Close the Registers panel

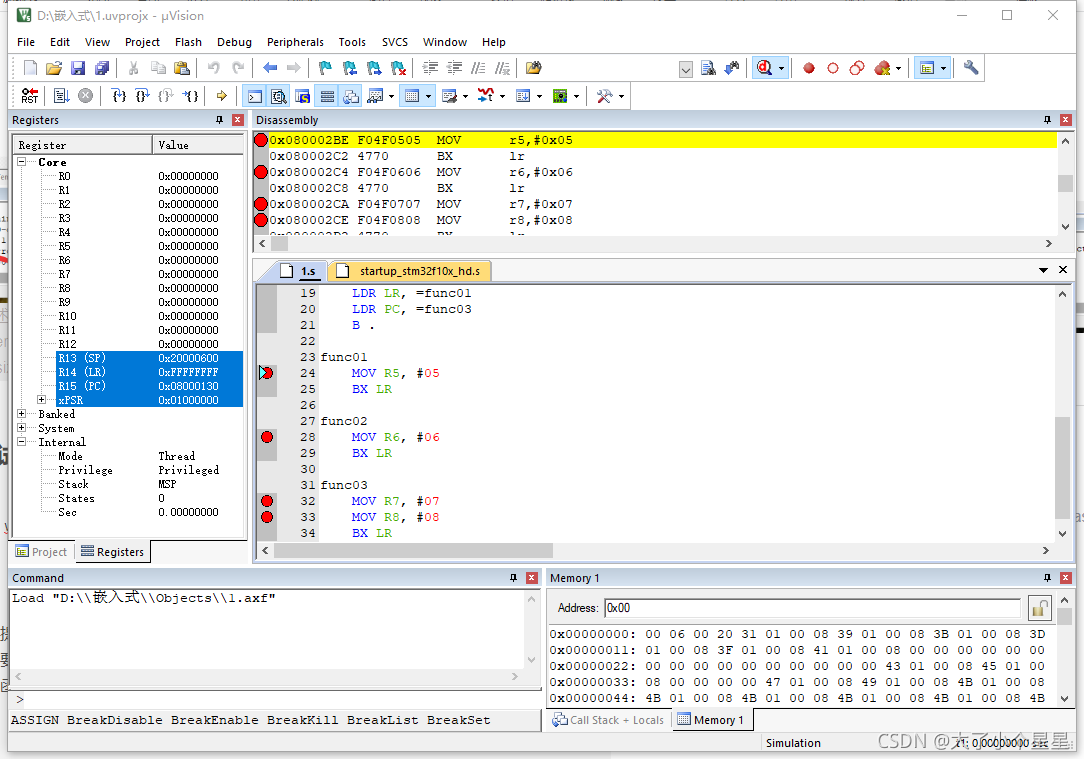pyautogui.click(x=238, y=120)
